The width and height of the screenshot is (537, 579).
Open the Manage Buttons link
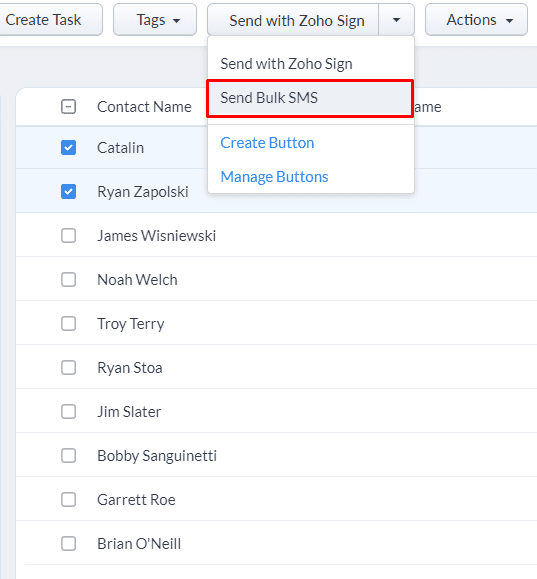tap(274, 177)
